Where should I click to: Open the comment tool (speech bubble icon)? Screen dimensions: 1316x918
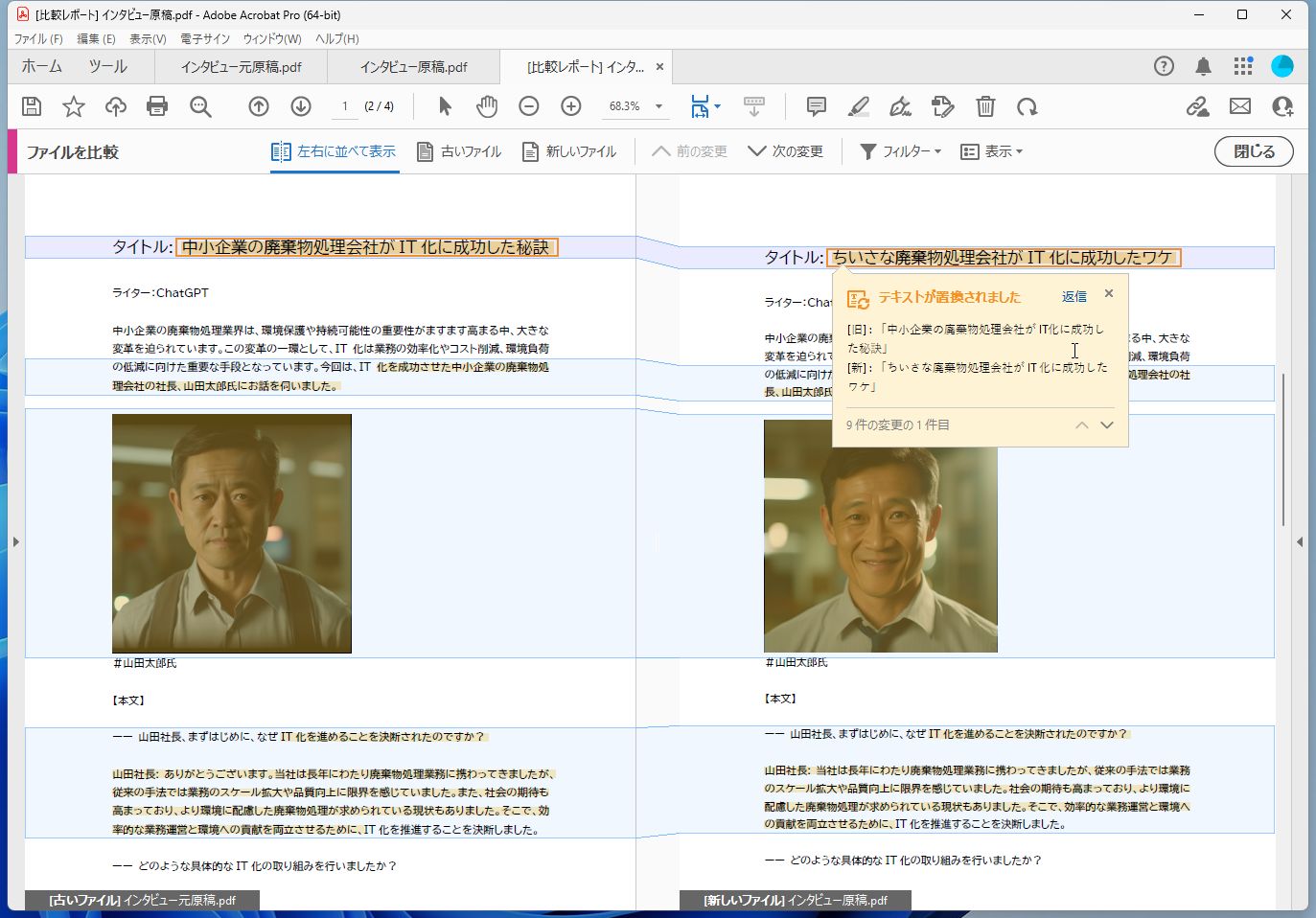pos(816,106)
